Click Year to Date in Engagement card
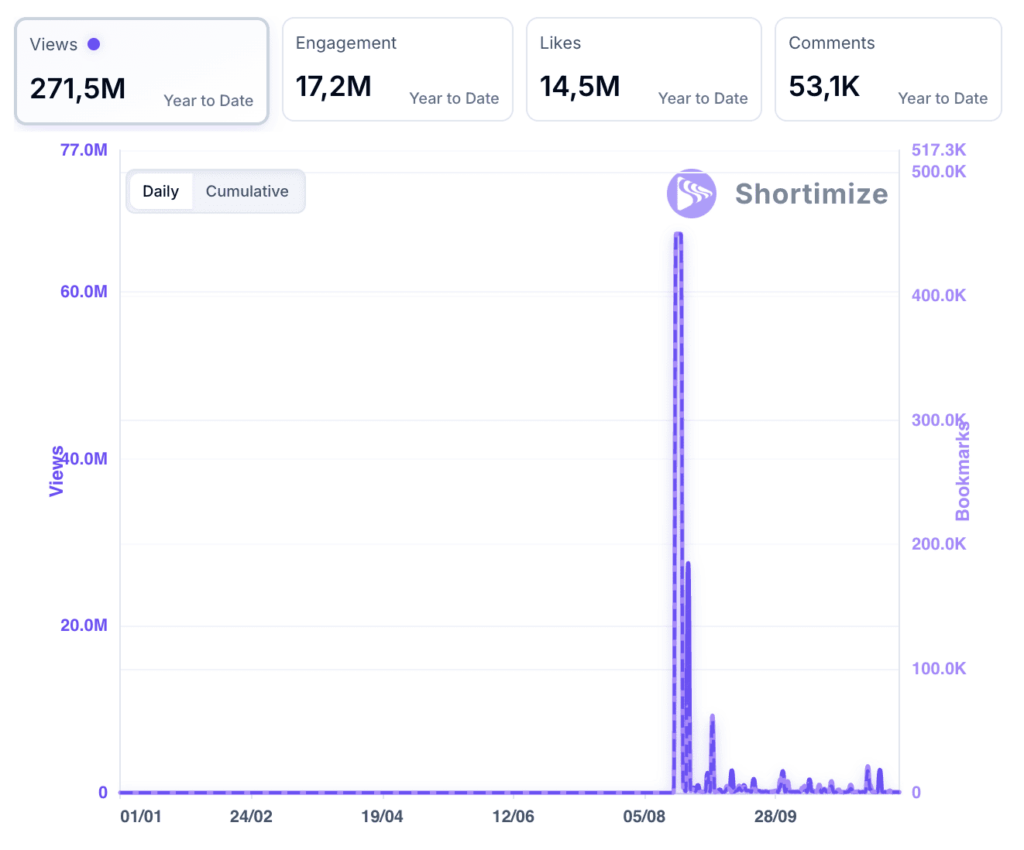This screenshot has width=1024, height=850. point(454,98)
